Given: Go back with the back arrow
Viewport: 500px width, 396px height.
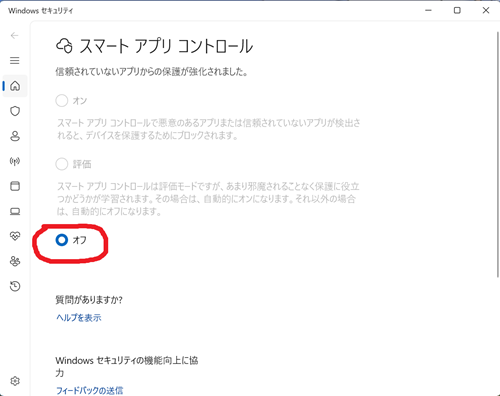Looking at the screenshot, I should [14, 35].
